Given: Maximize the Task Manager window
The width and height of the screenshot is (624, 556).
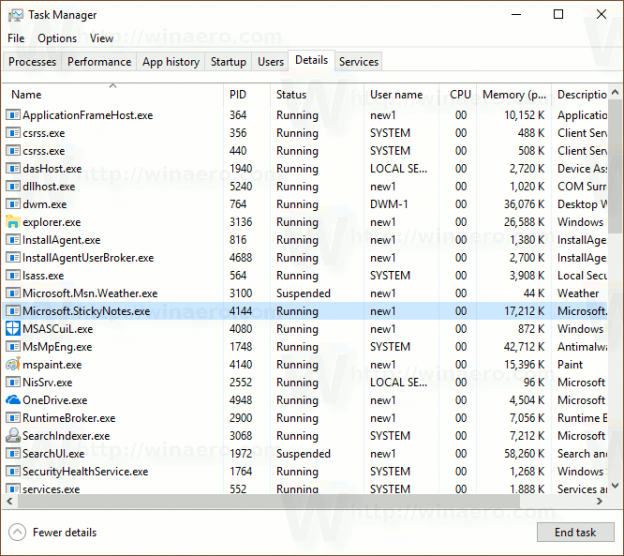Looking at the screenshot, I should click(558, 15).
